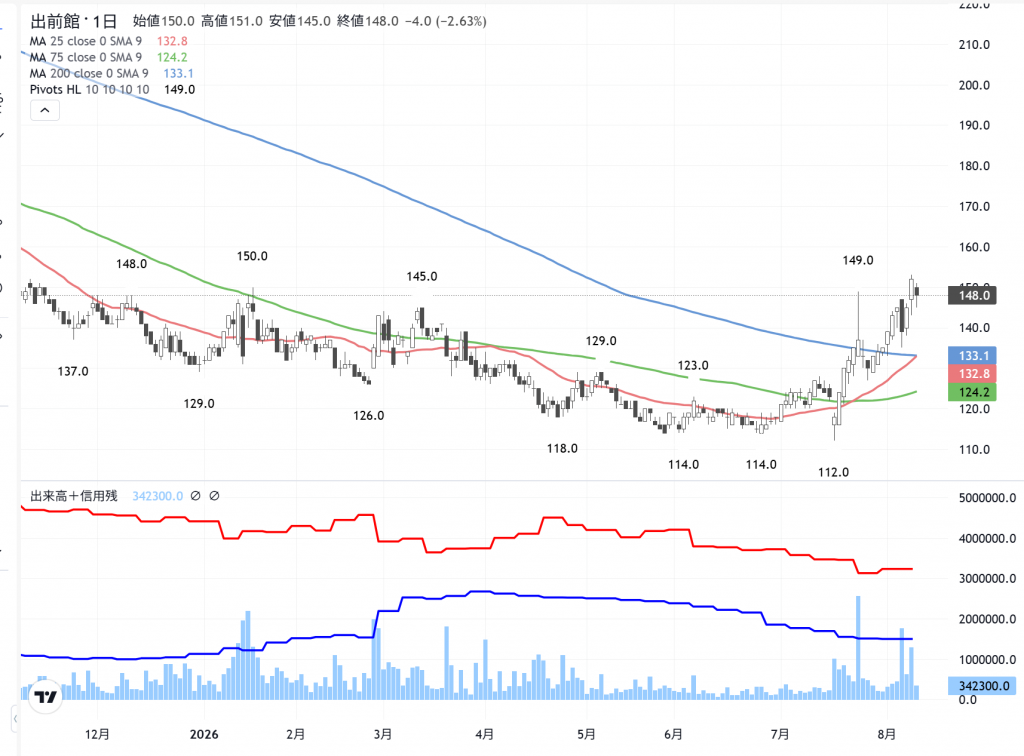
Task: Select the 出前館・1日 symbol title
Action: click(x=74, y=22)
